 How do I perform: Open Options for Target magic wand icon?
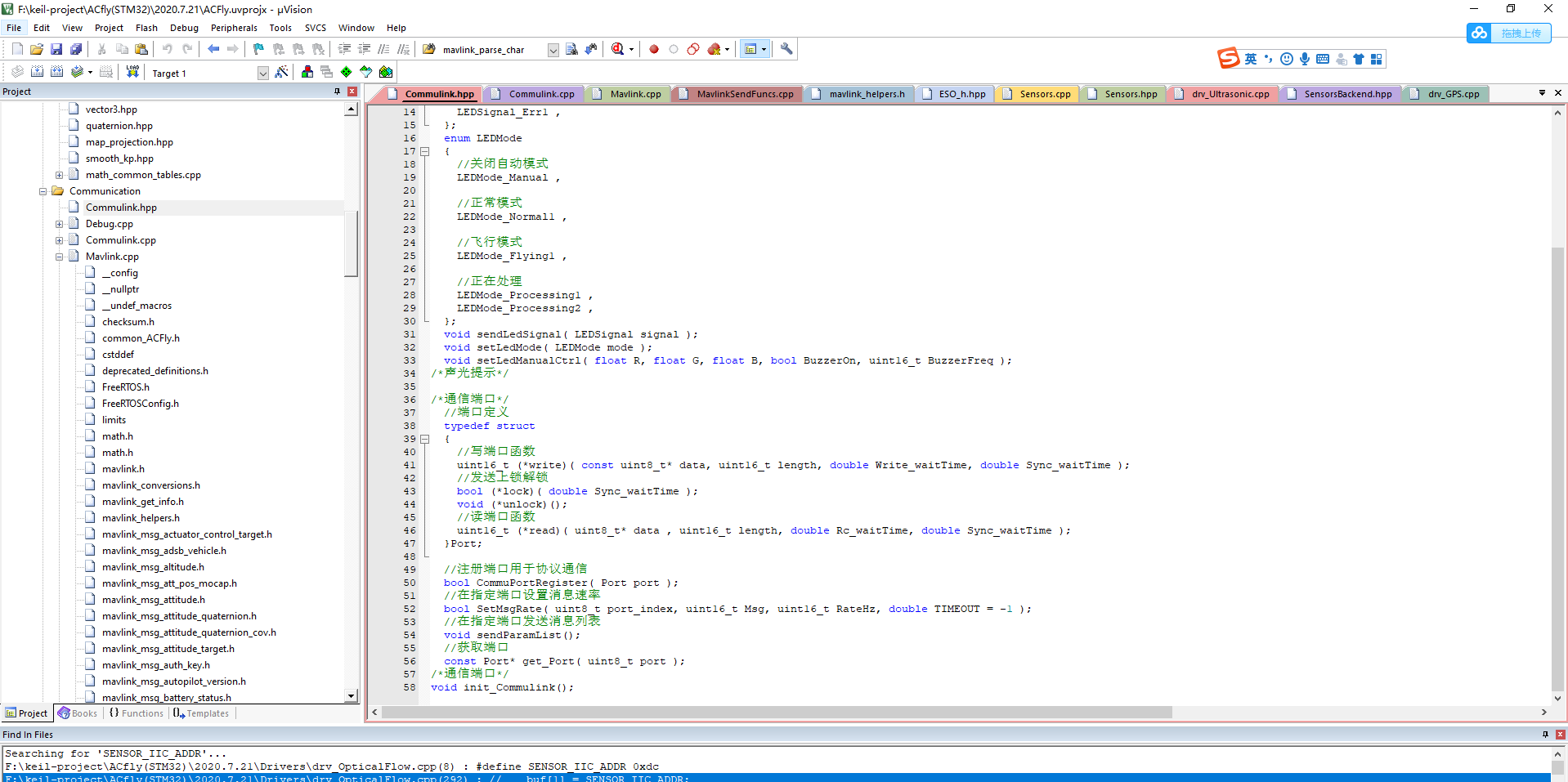tap(281, 72)
